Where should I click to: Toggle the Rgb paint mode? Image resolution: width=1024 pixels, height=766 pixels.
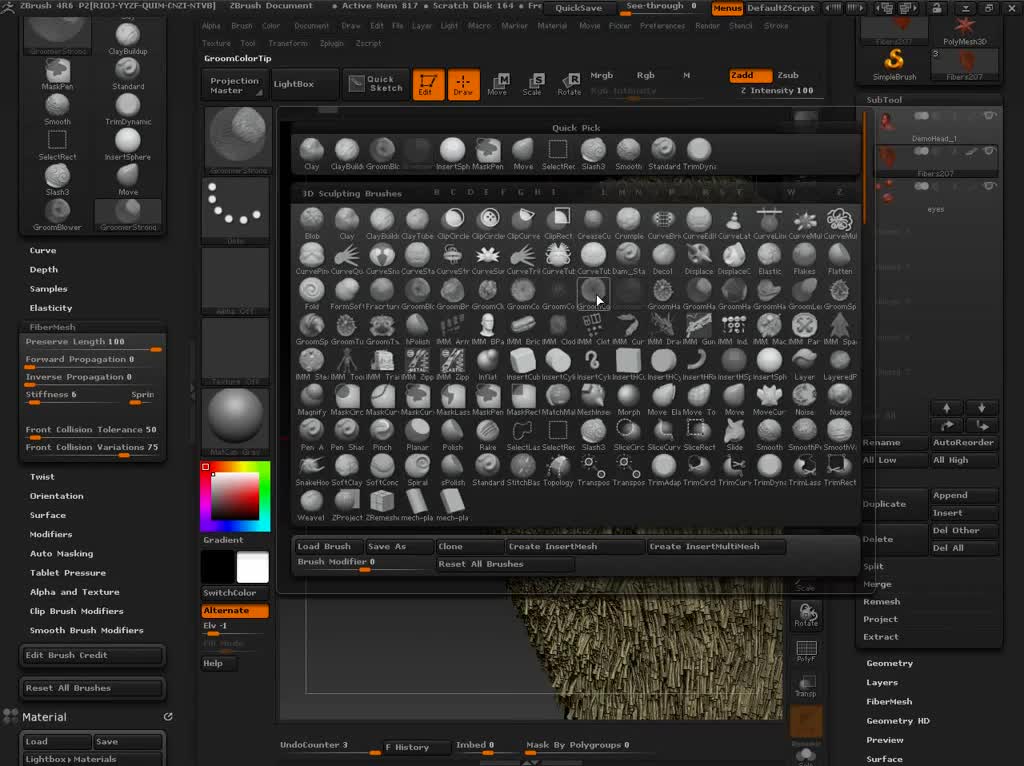coord(645,75)
